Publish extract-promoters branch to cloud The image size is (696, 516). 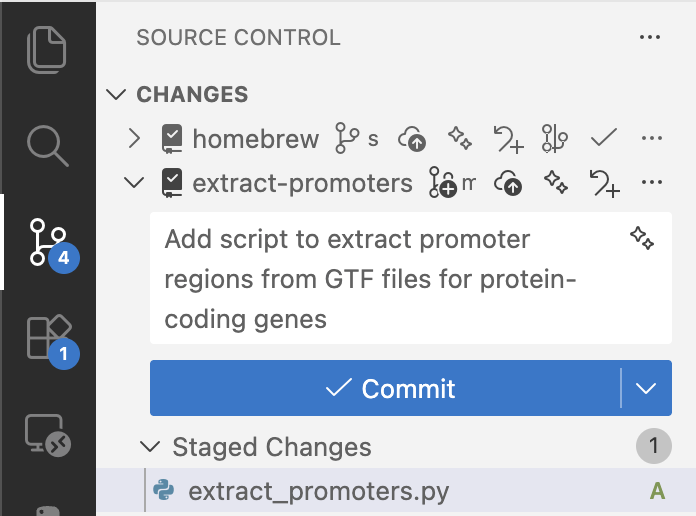[510, 184]
